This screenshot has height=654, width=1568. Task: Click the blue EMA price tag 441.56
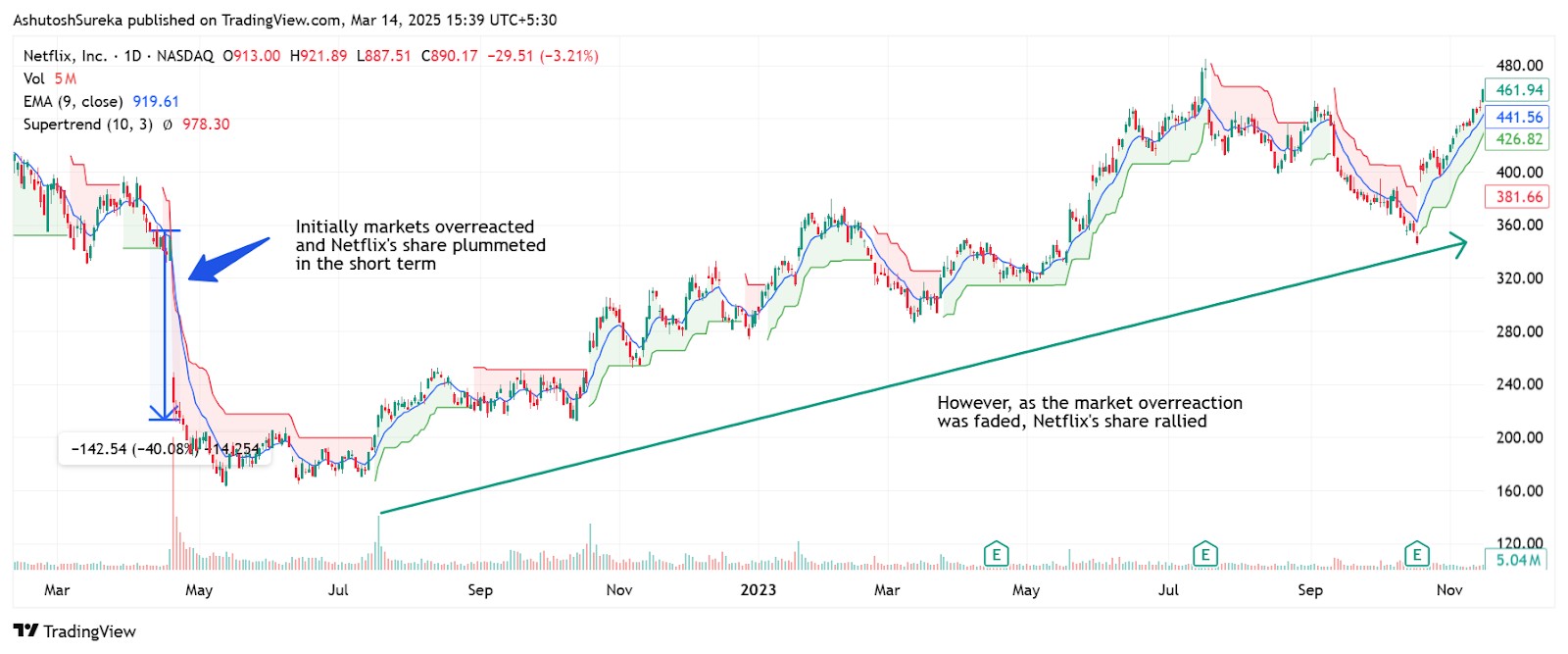[1517, 117]
